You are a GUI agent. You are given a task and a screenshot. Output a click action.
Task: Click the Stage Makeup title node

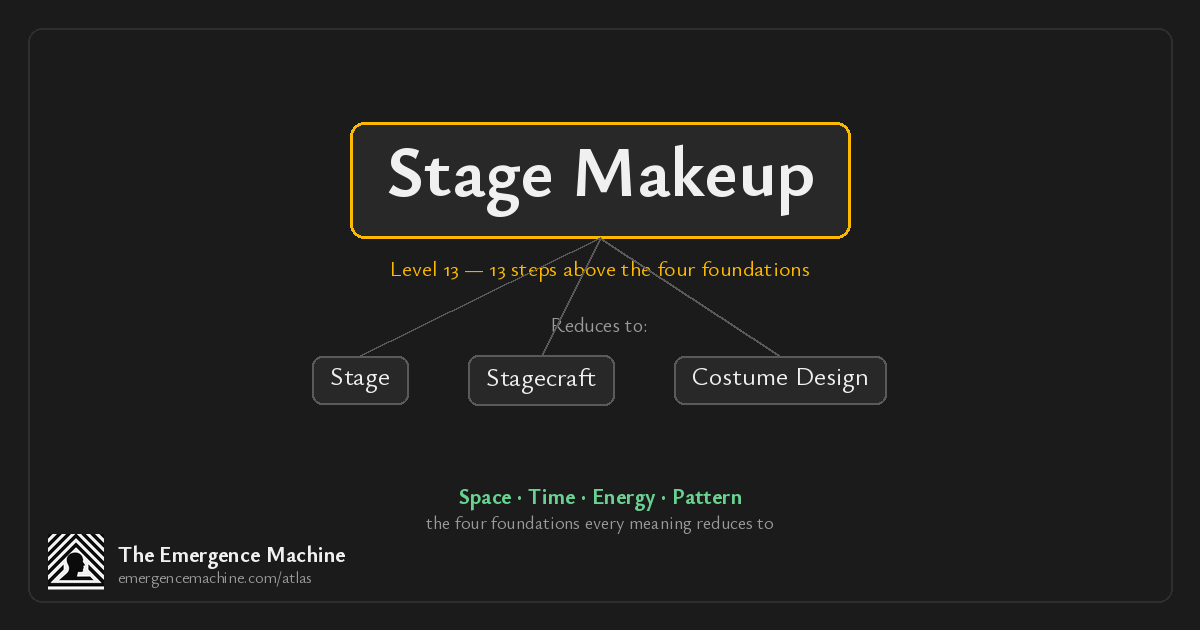(x=600, y=180)
